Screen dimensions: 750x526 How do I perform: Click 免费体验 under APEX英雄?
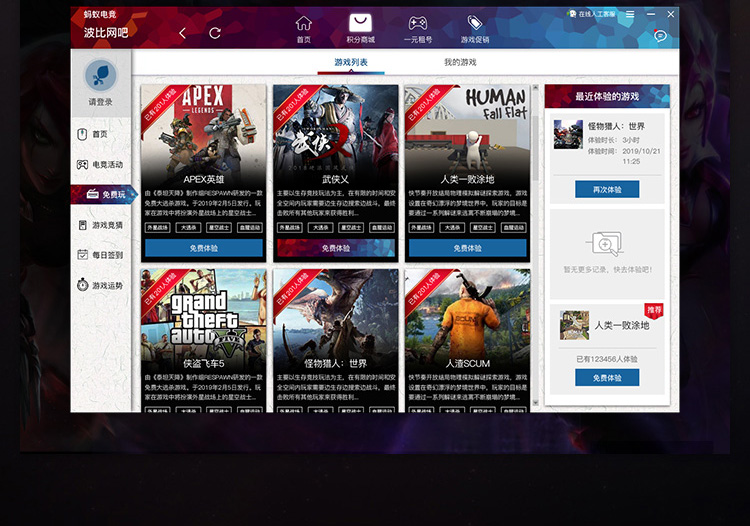[204, 248]
